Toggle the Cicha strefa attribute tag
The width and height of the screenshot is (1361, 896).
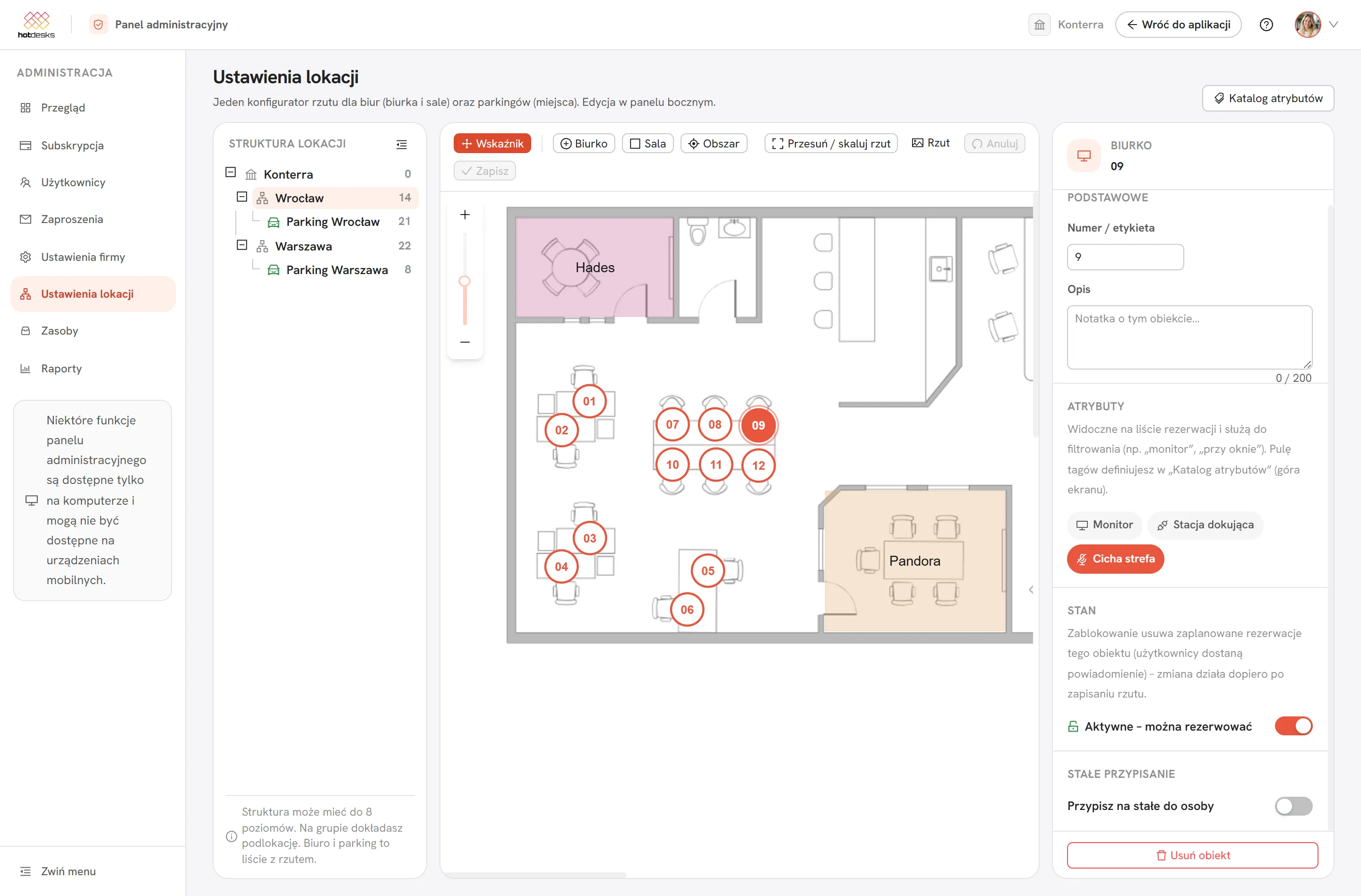click(1115, 559)
